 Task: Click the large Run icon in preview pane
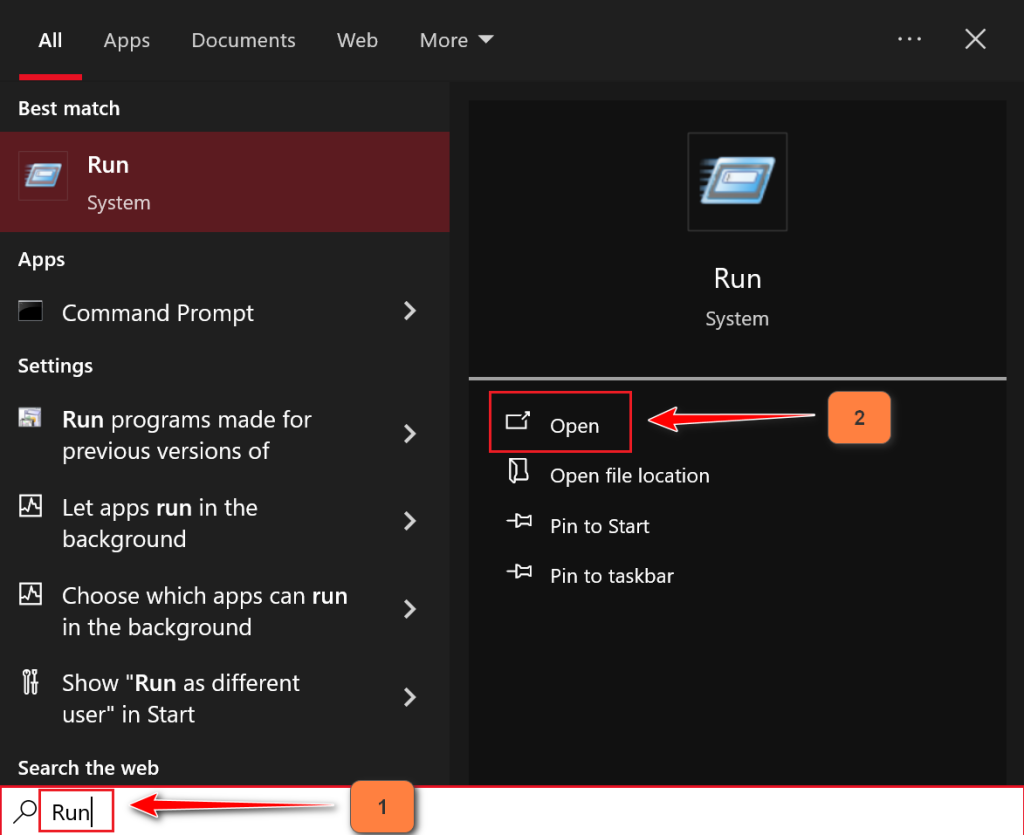(737, 182)
